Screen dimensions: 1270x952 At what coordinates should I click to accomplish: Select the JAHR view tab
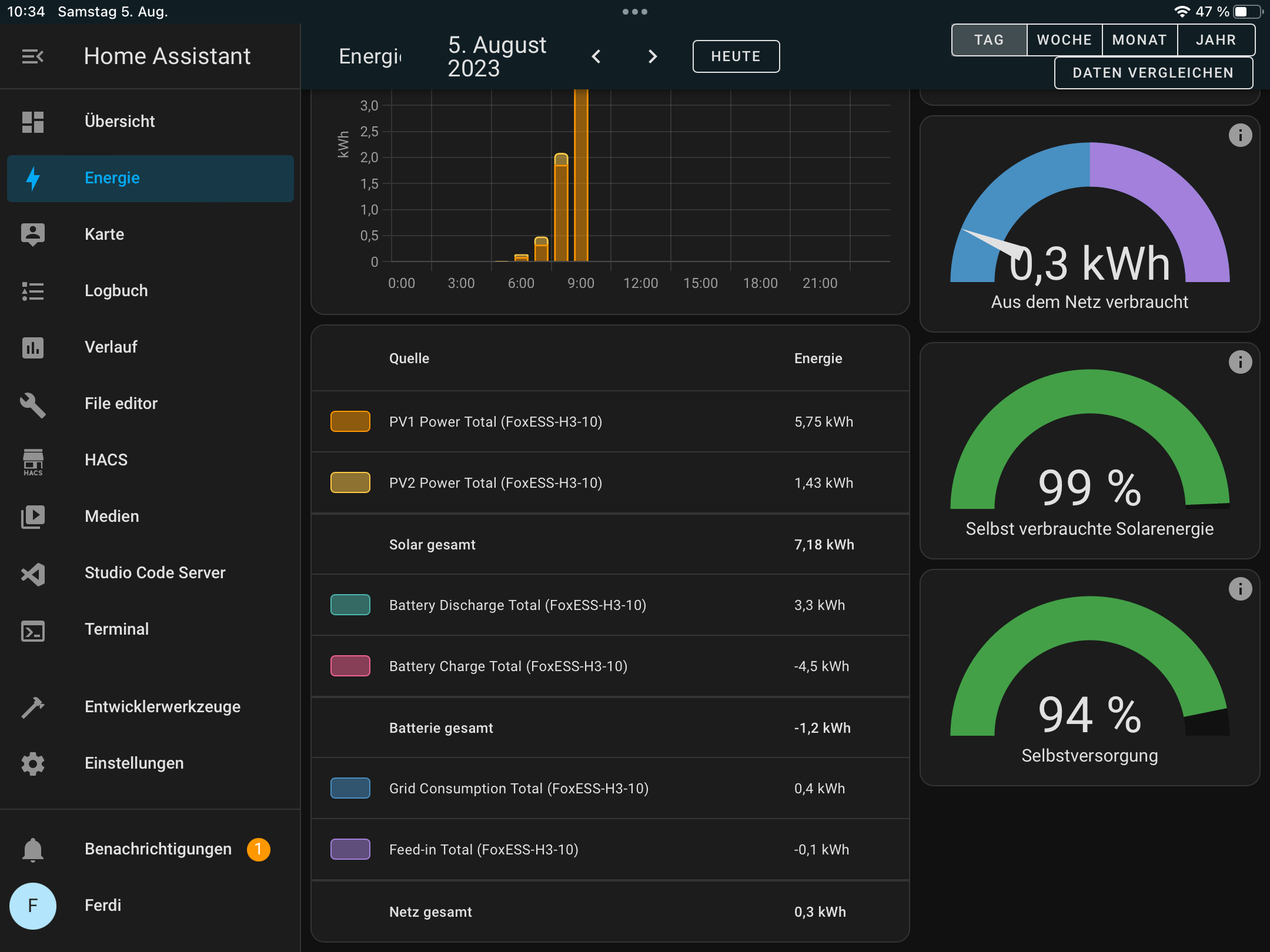point(1216,39)
